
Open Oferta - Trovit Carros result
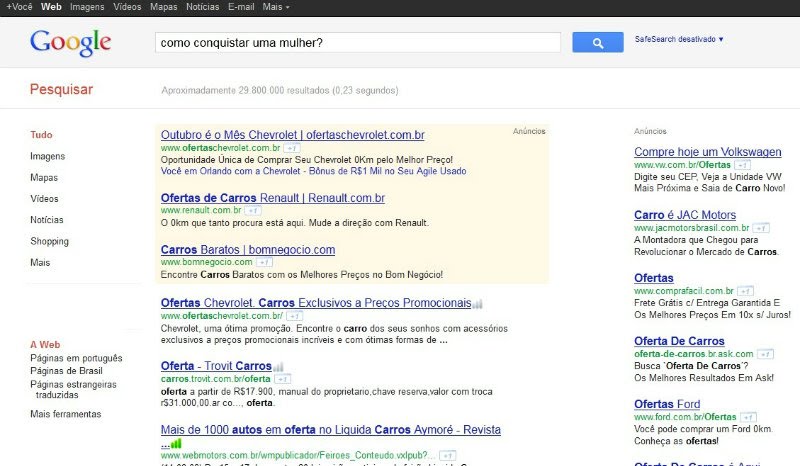(216, 366)
